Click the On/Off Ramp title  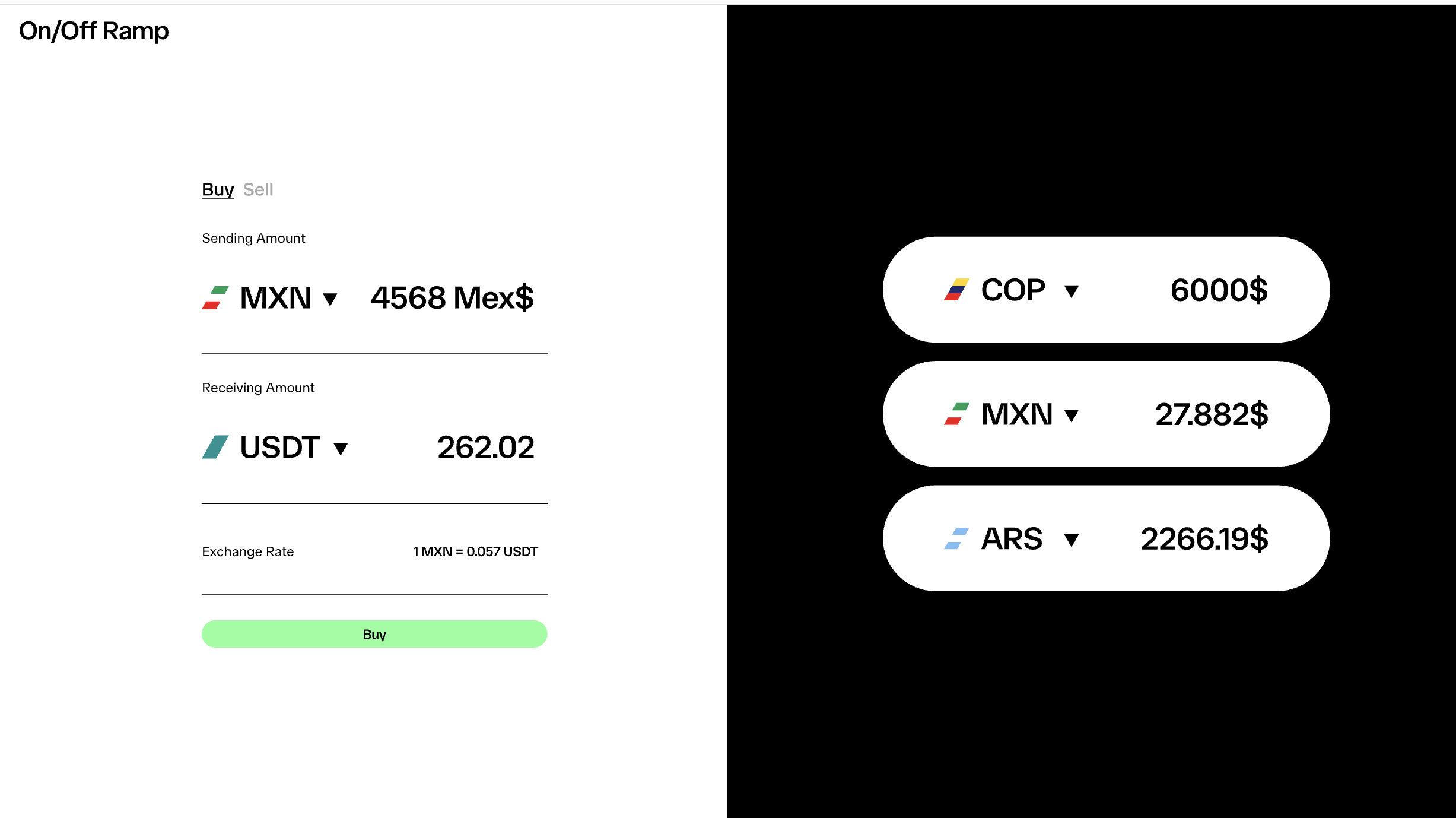94,31
